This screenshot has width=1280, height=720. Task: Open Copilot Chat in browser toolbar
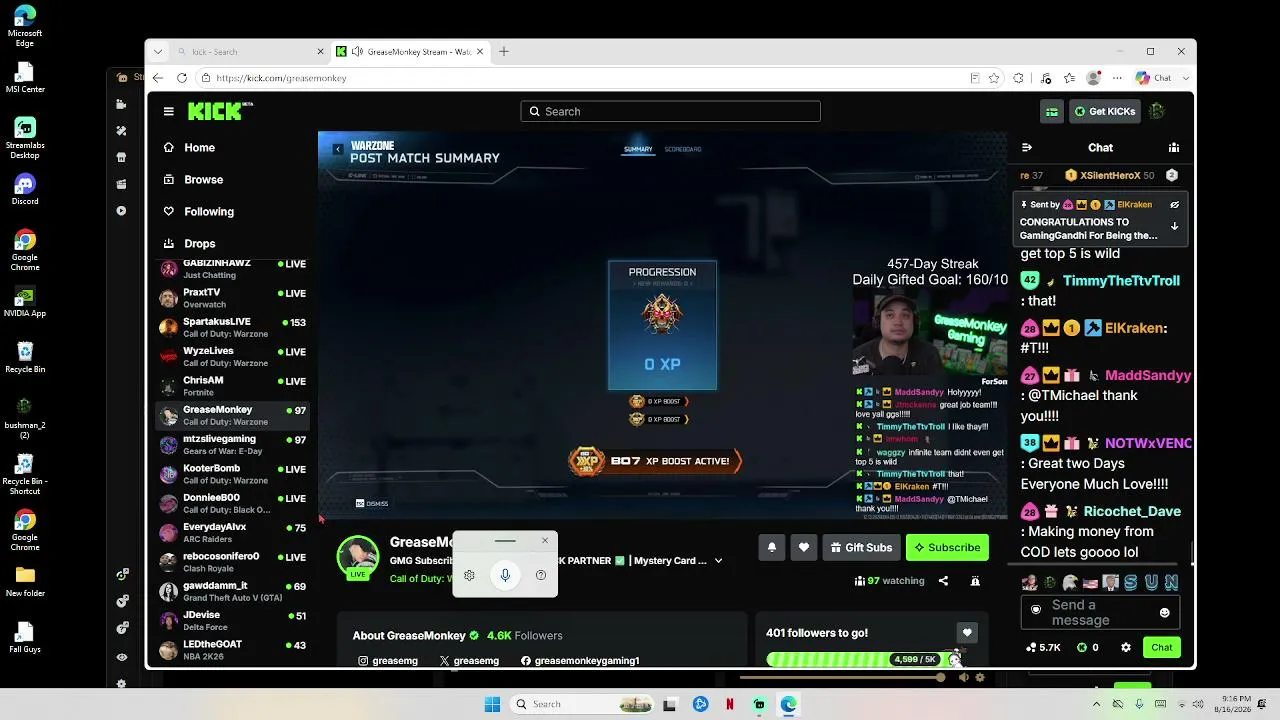pyautogui.click(x=1154, y=78)
